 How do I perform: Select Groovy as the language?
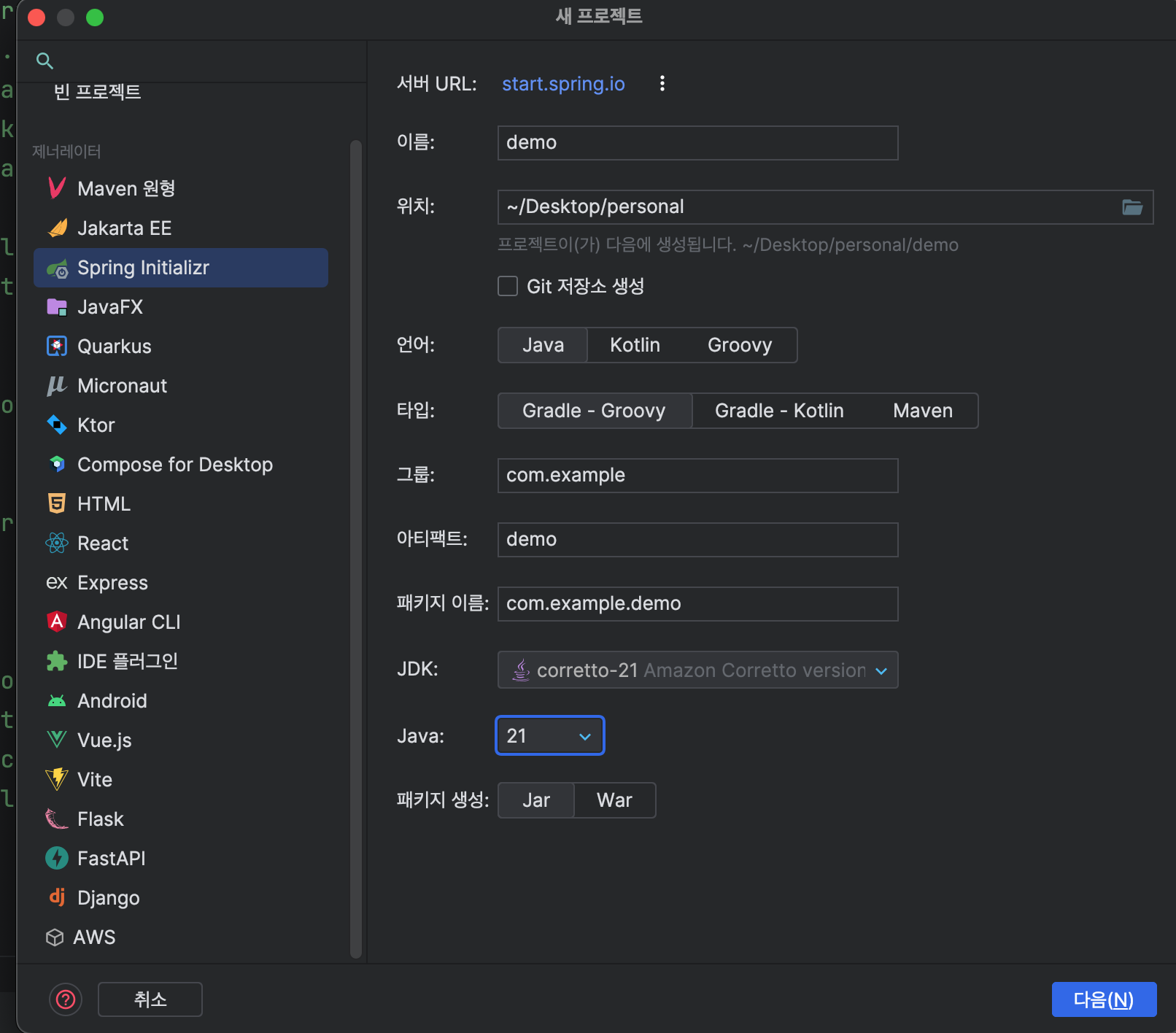click(x=740, y=345)
